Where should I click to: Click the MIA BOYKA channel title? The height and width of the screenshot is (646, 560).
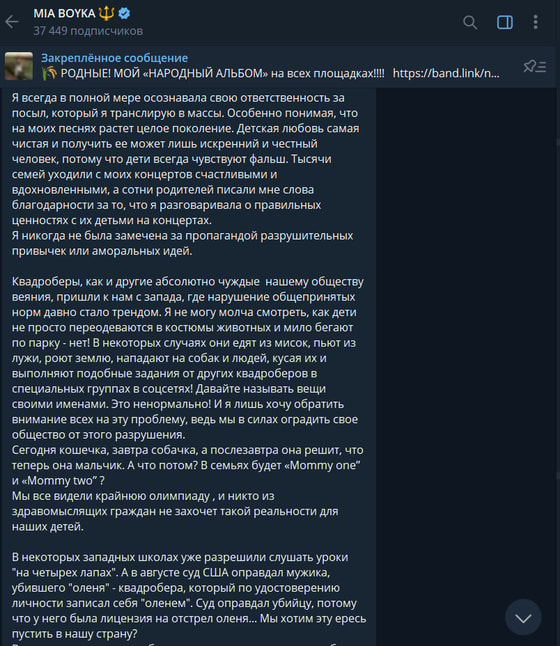tap(64, 14)
